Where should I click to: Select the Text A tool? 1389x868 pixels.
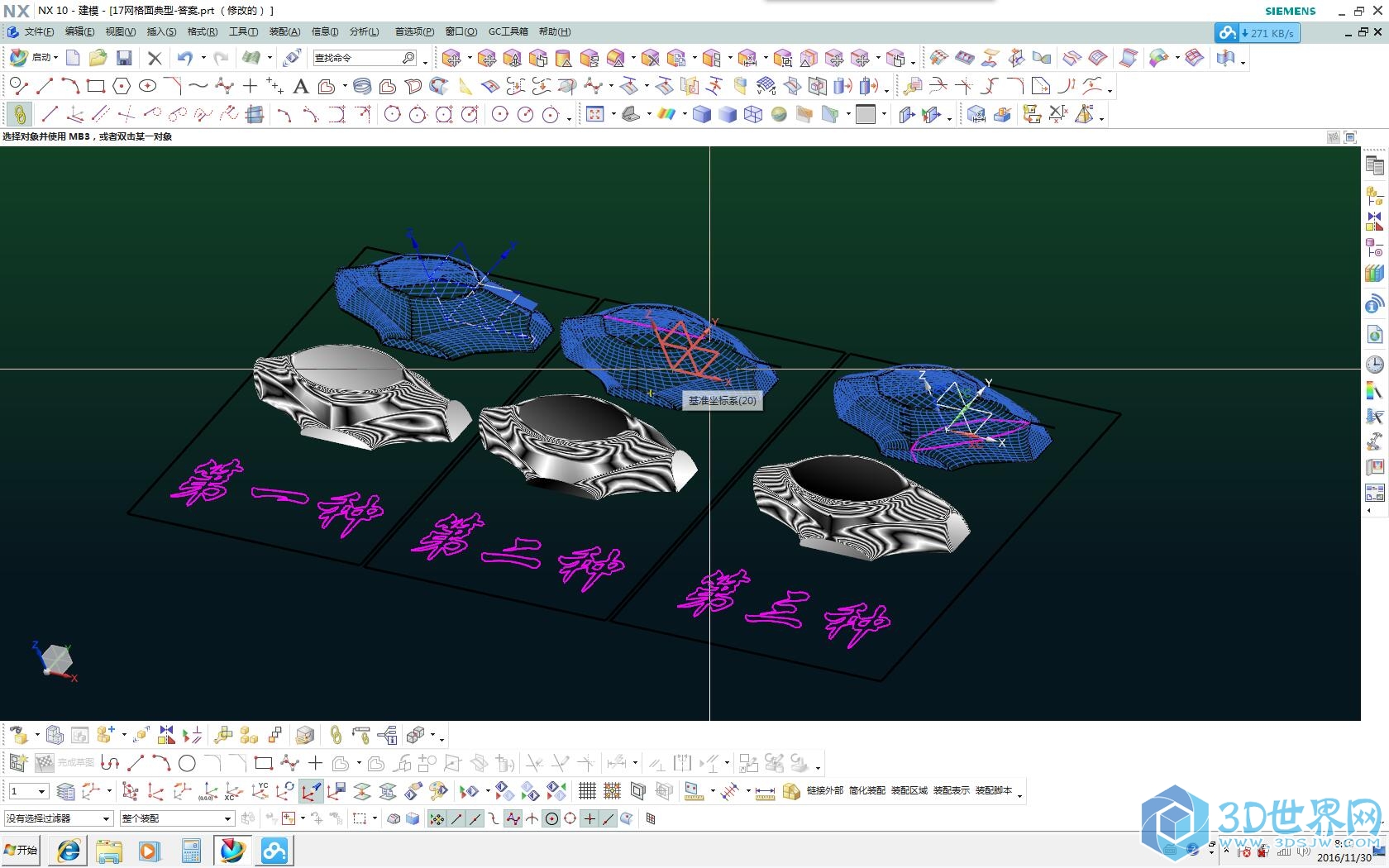301,86
